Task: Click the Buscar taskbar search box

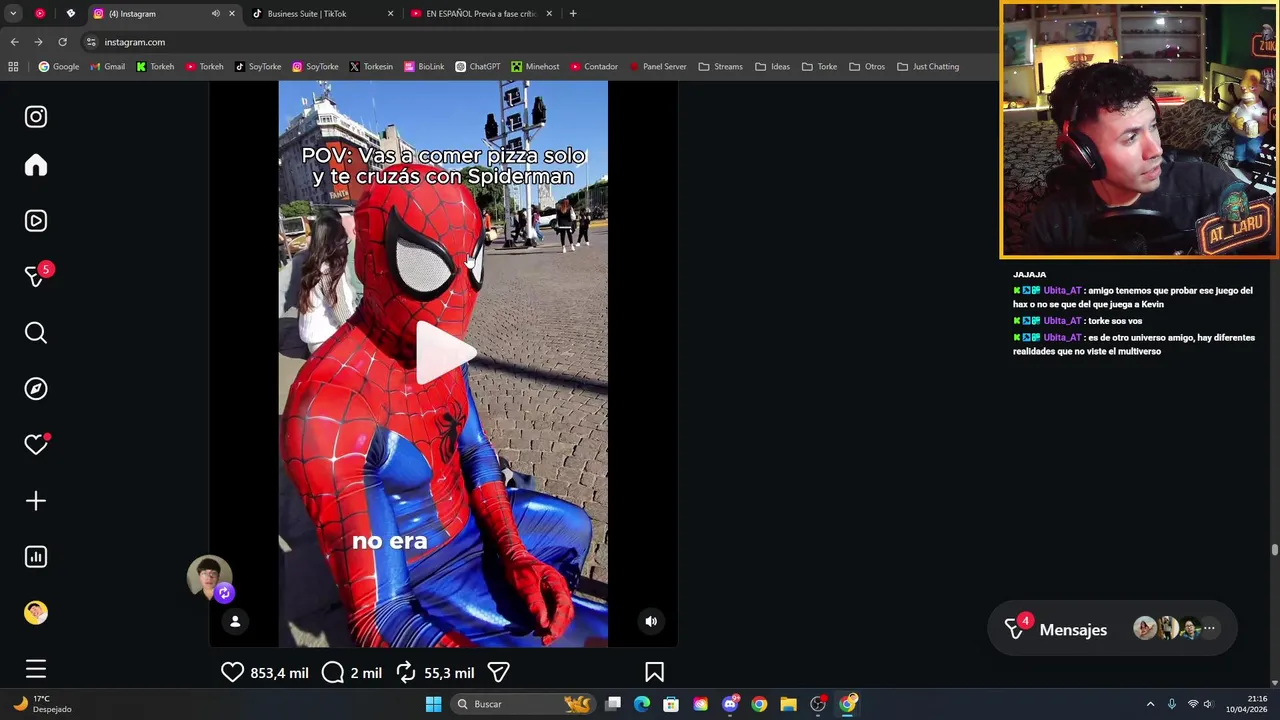Action: click(x=522, y=704)
